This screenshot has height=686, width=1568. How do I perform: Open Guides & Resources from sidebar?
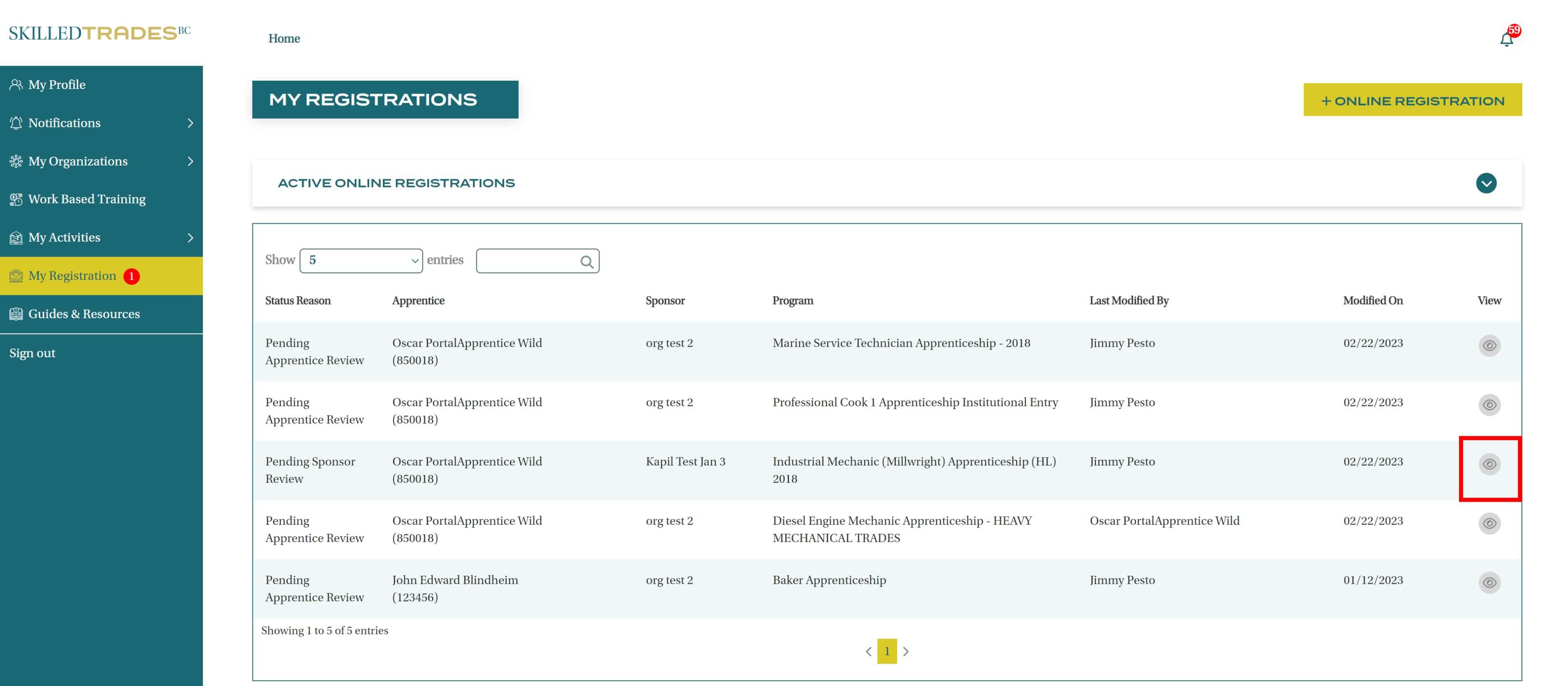[x=84, y=314]
